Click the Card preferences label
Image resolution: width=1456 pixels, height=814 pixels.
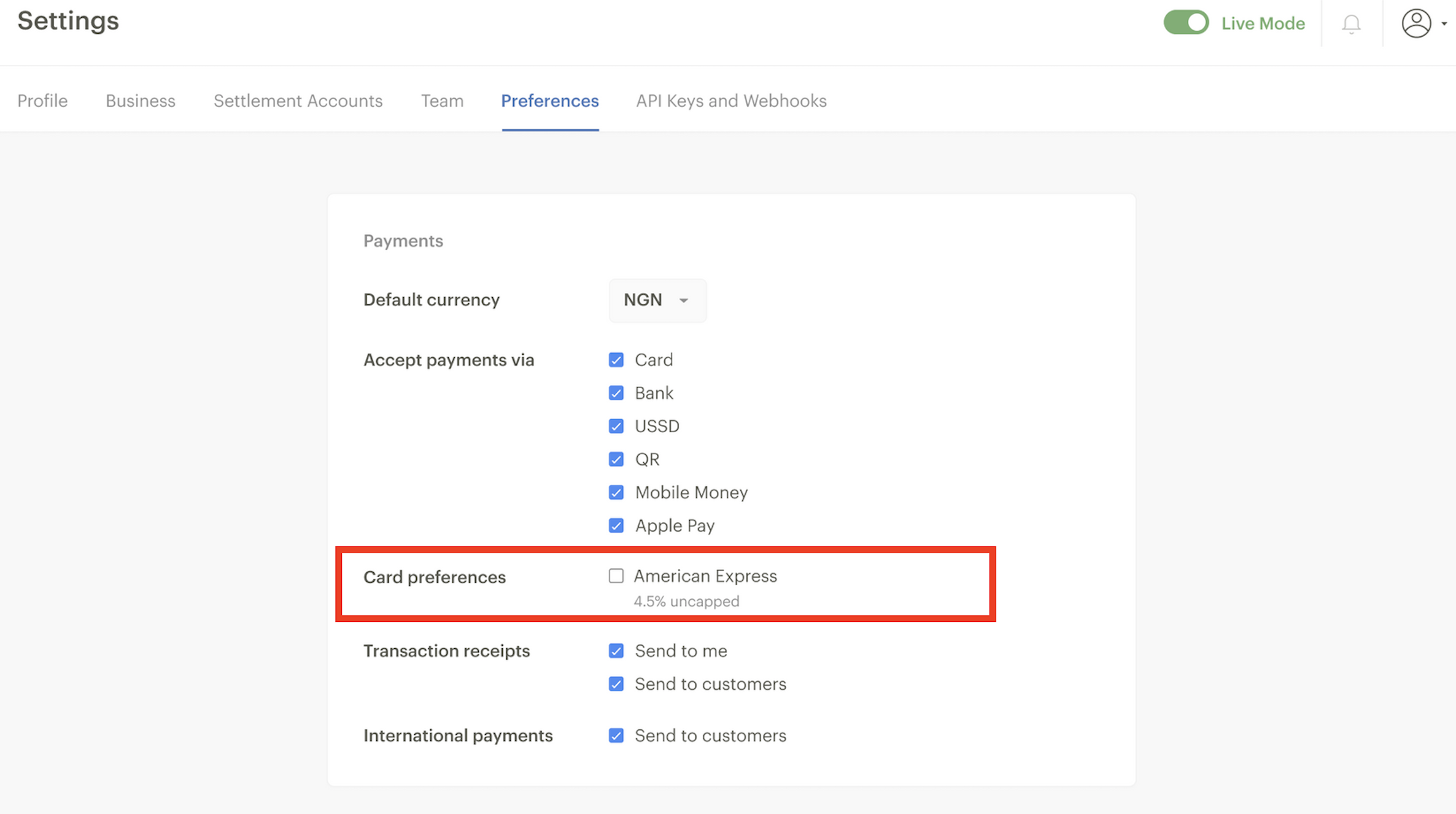(435, 577)
